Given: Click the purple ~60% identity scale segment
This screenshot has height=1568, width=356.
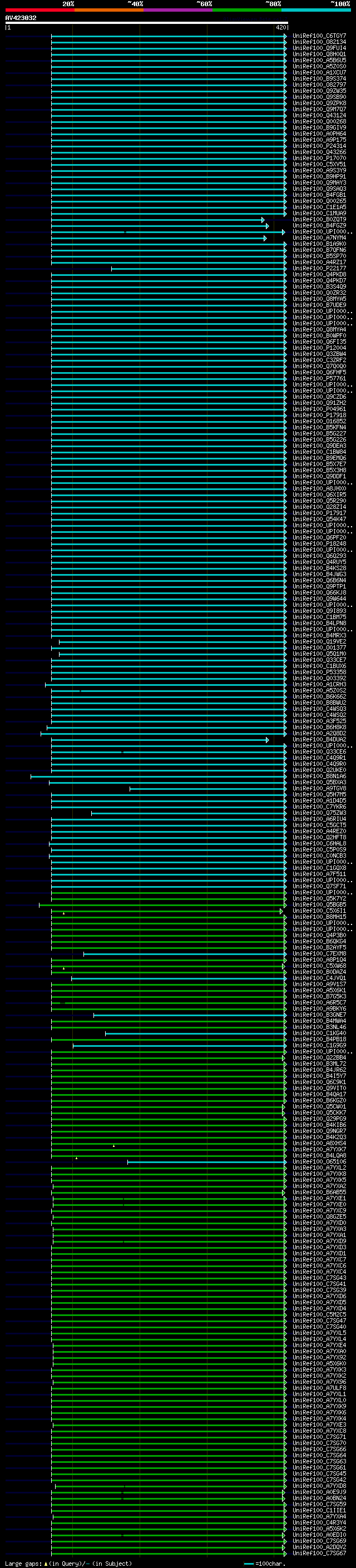Looking at the screenshot, I should 179,10.
